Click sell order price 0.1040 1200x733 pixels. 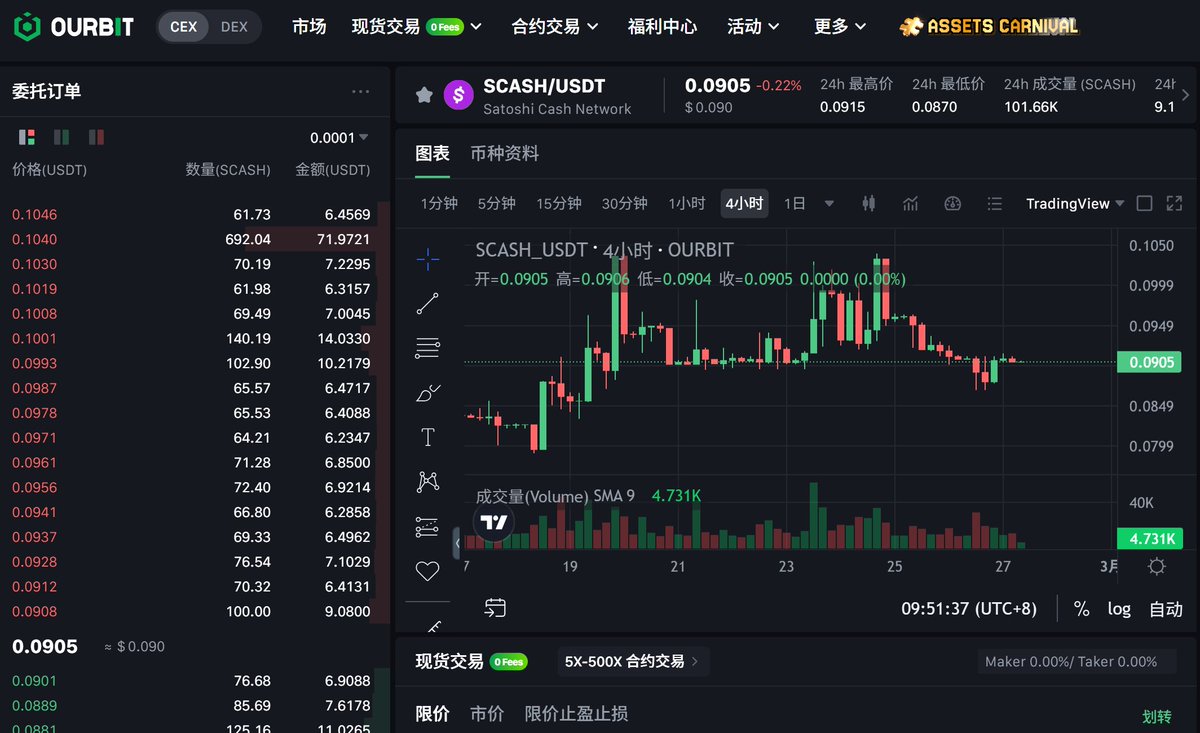(34, 239)
